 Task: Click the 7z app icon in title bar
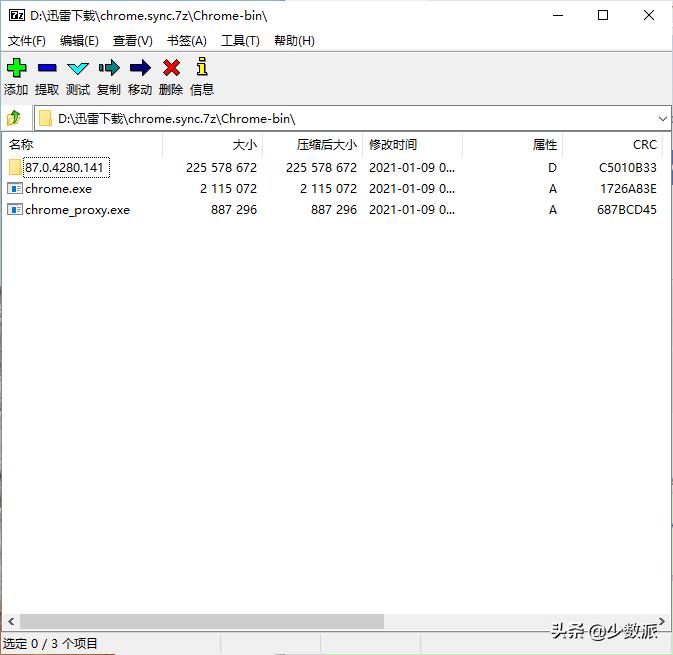(x=17, y=15)
